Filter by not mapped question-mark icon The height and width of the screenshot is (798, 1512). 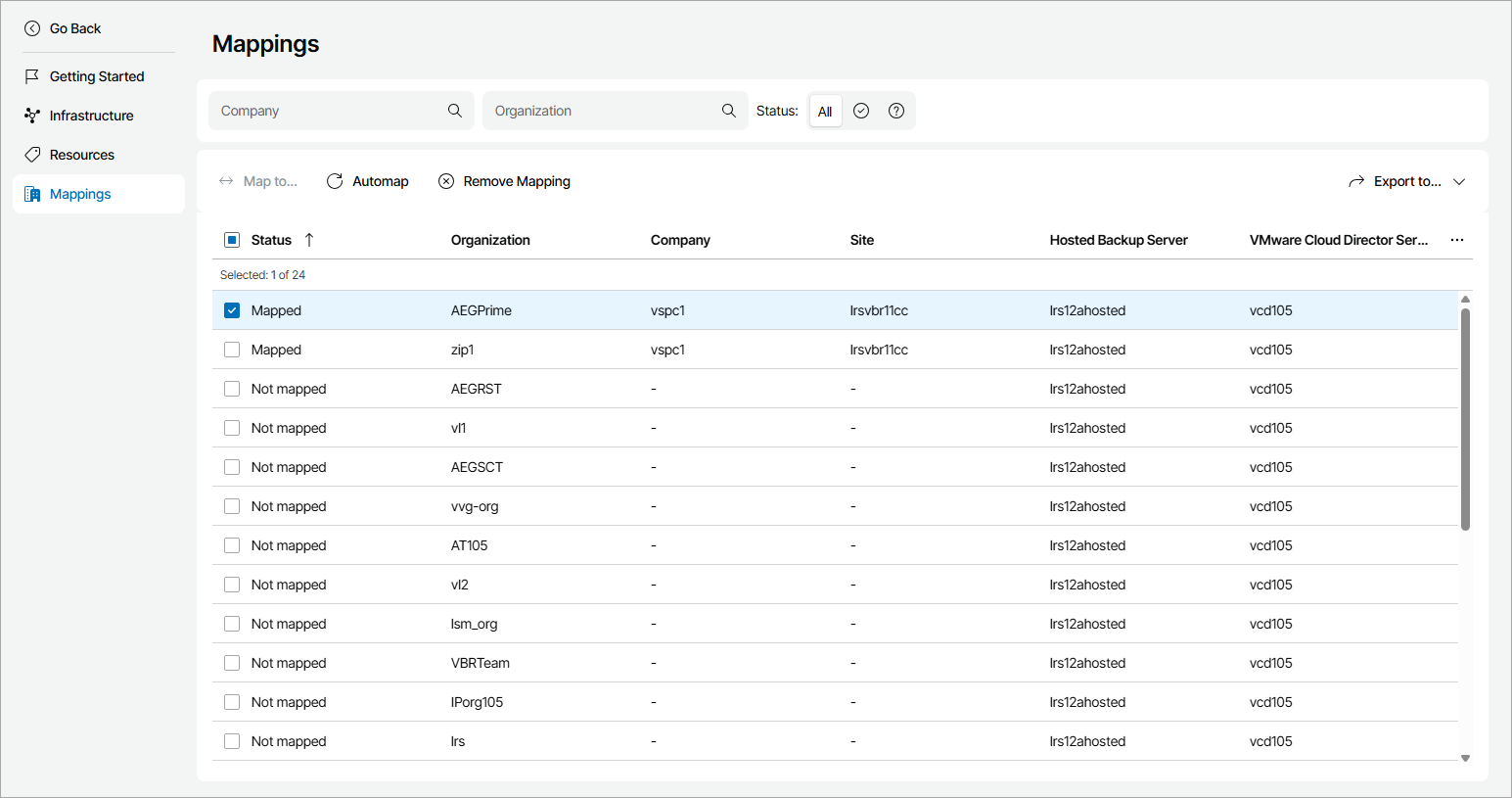click(896, 111)
